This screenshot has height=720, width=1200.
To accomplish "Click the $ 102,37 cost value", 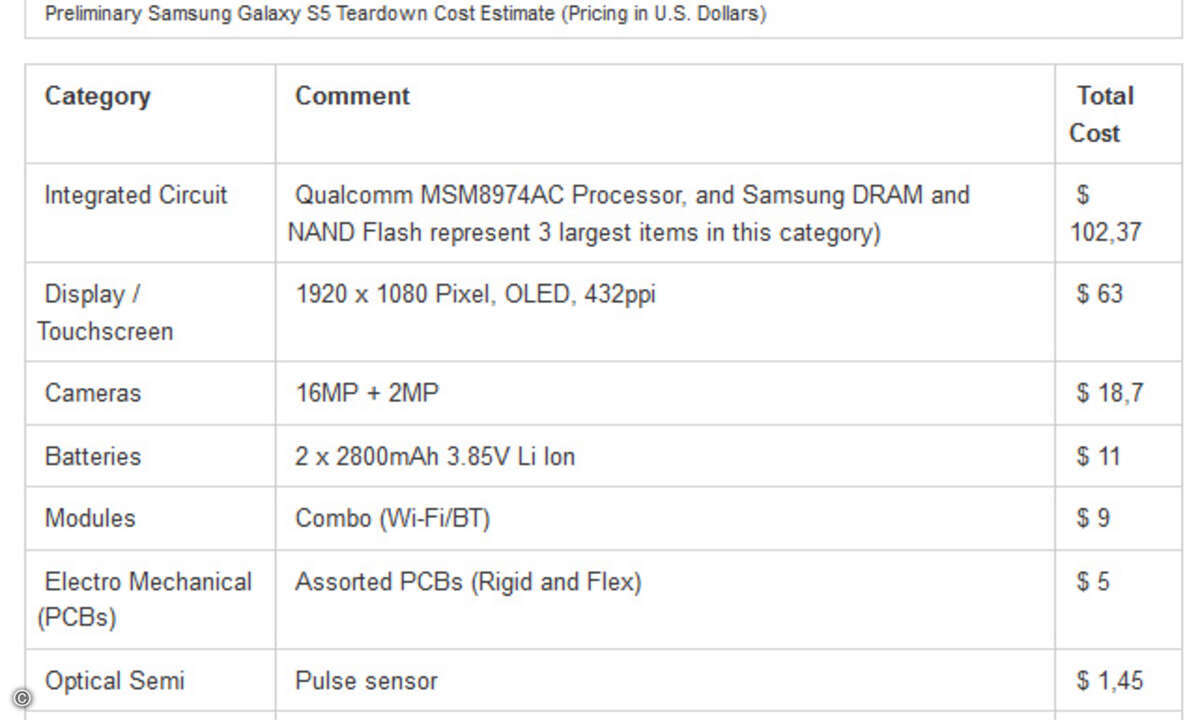I will click(x=1105, y=213).
